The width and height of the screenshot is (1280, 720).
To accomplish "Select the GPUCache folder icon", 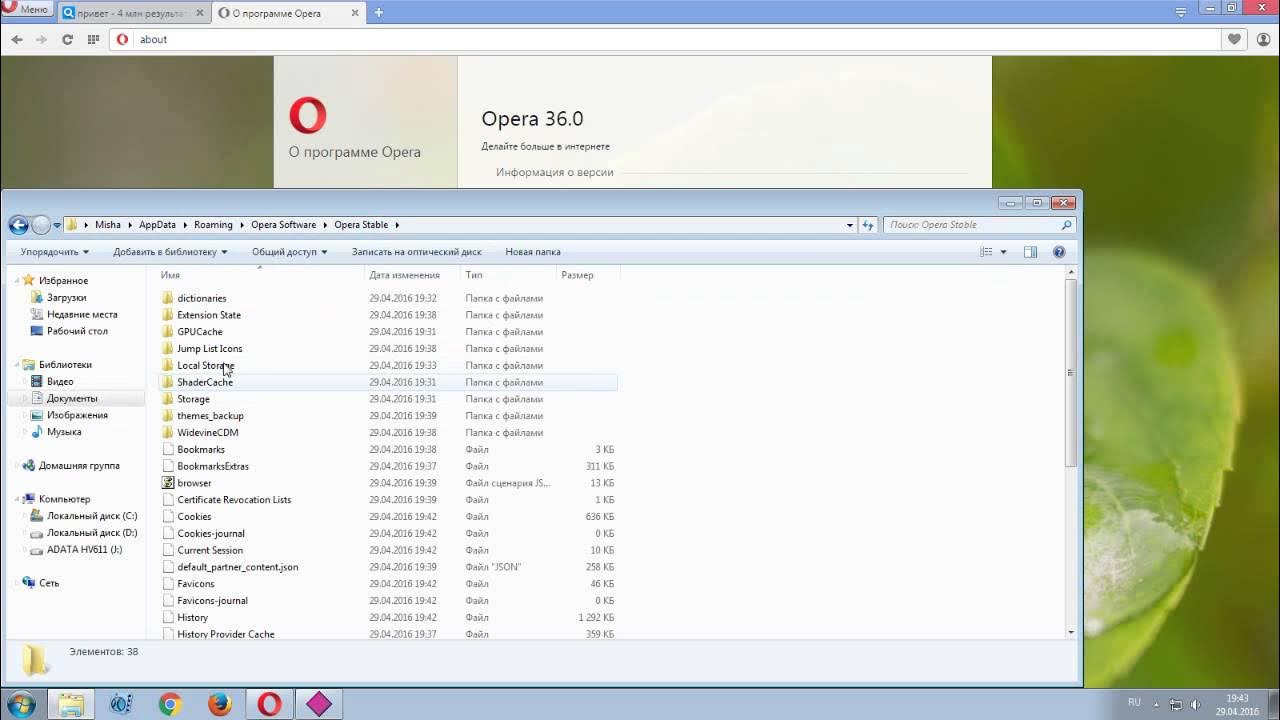I will coord(167,332).
